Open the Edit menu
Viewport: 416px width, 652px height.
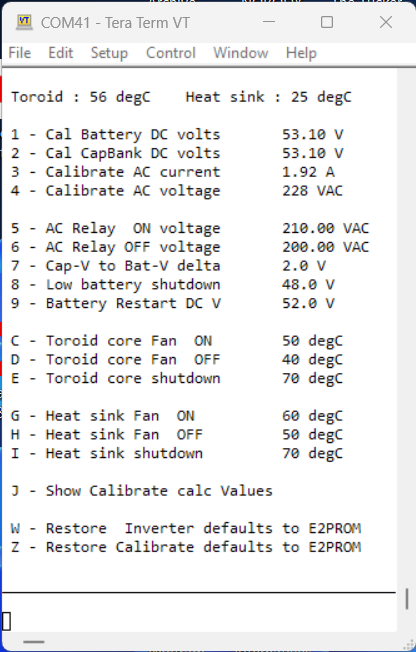tap(61, 53)
